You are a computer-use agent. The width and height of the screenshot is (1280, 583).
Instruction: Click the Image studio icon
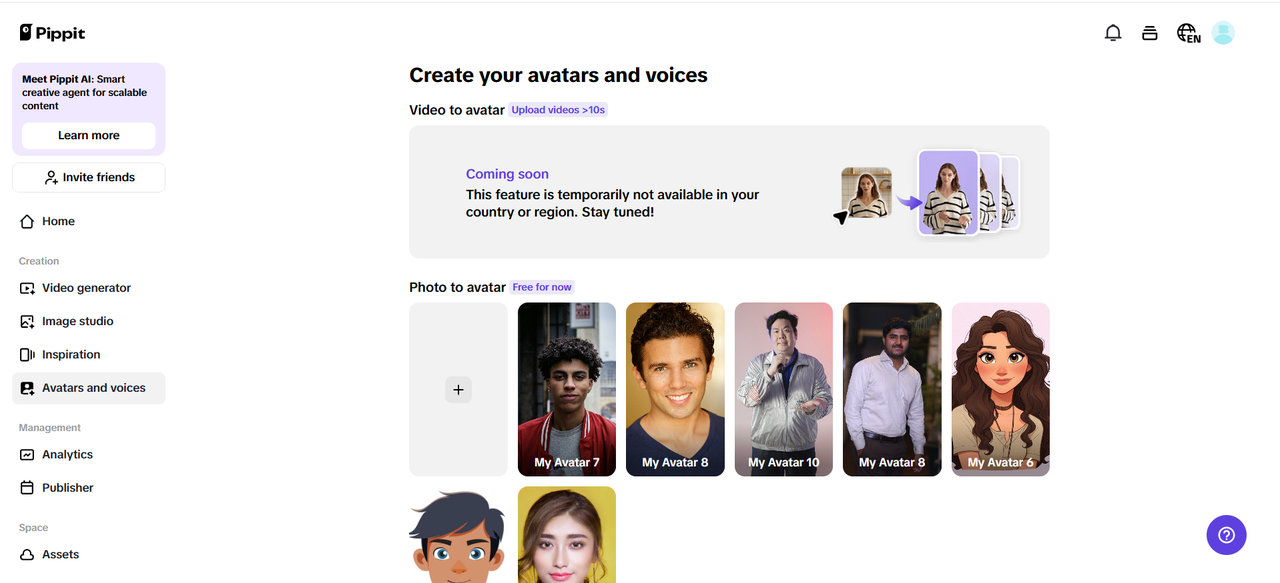27,321
